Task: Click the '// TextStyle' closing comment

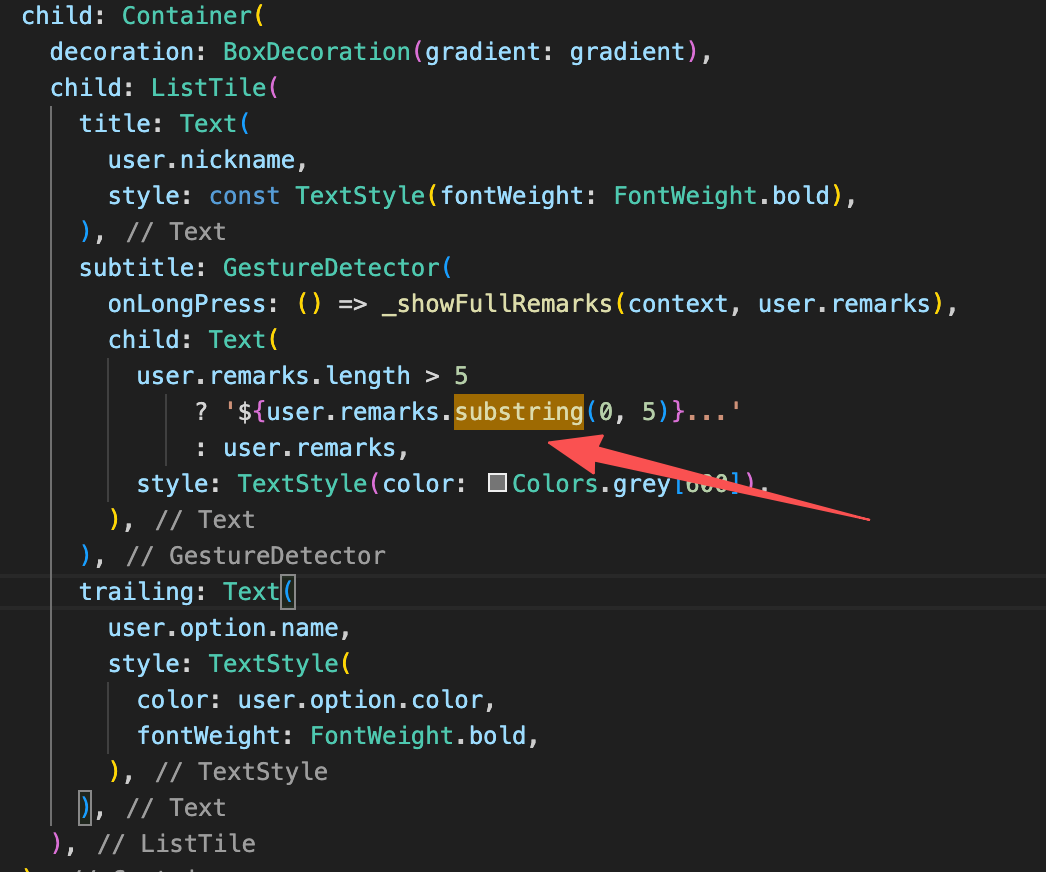Action: (x=241, y=773)
